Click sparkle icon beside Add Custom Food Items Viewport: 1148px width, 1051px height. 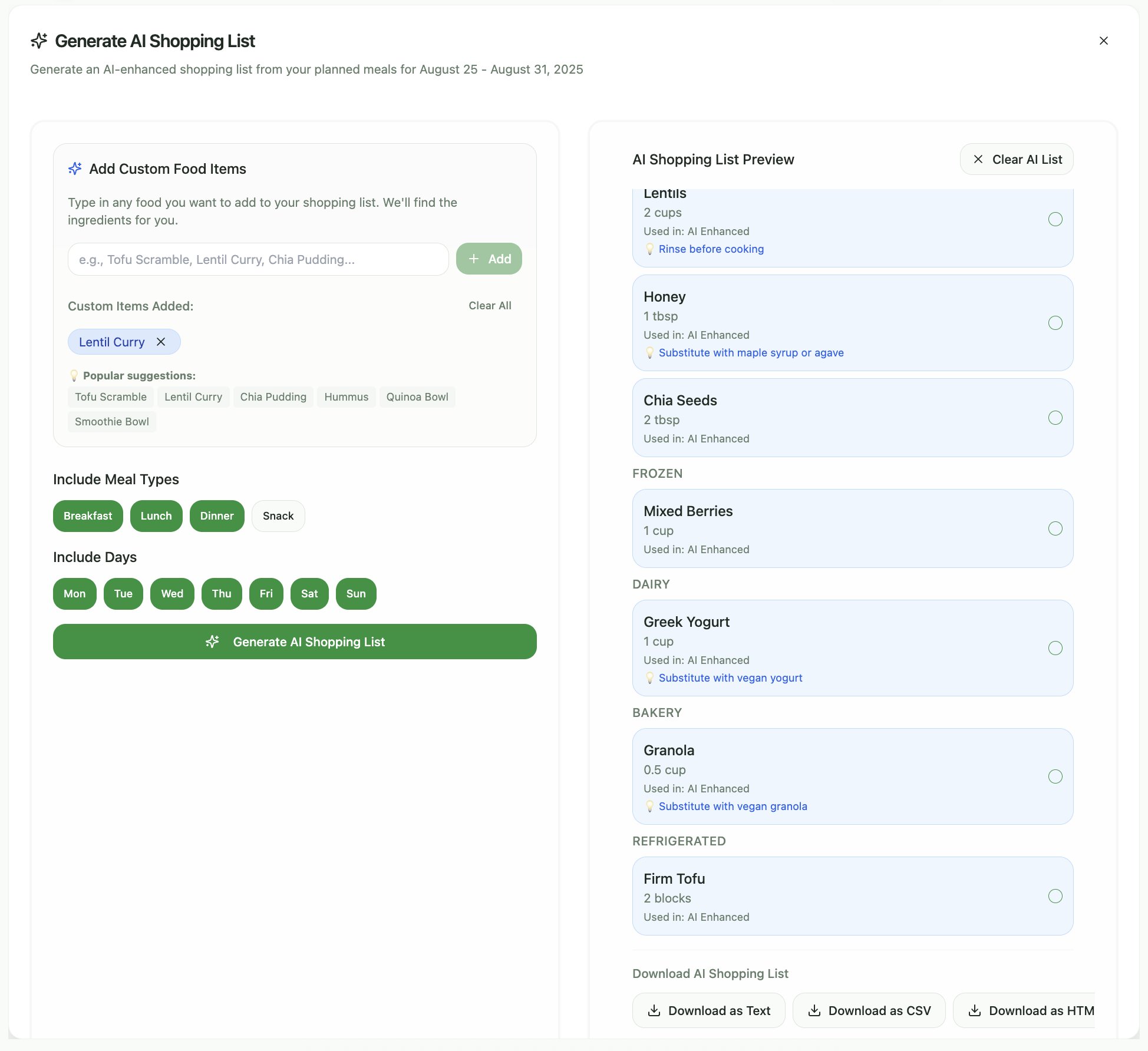coord(75,169)
